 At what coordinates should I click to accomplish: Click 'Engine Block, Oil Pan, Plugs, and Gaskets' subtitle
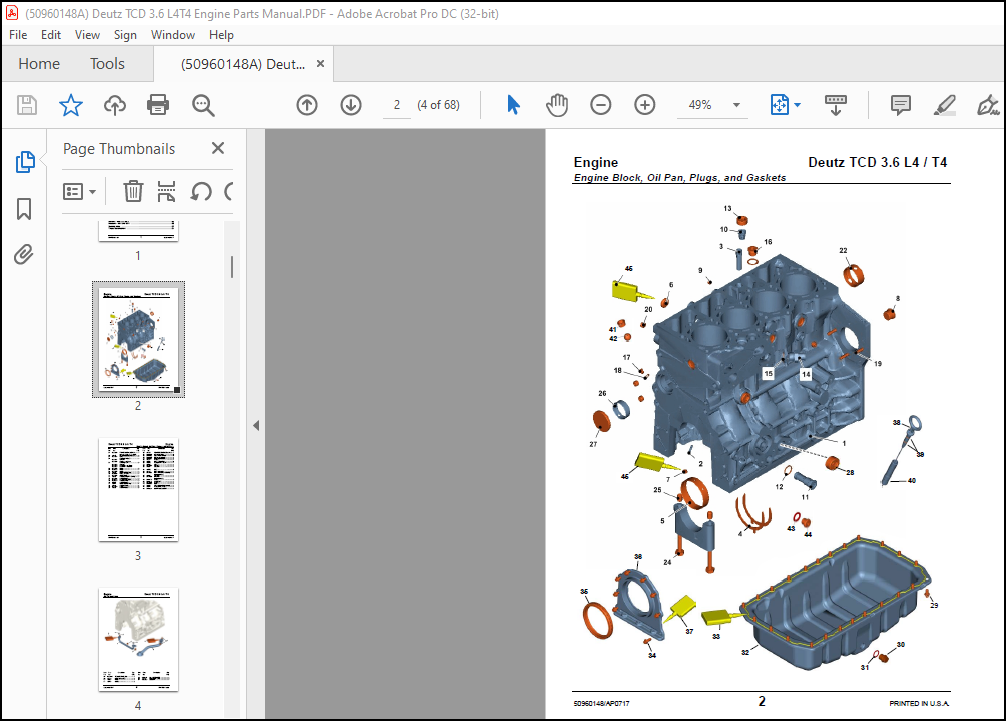[x=679, y=178]
